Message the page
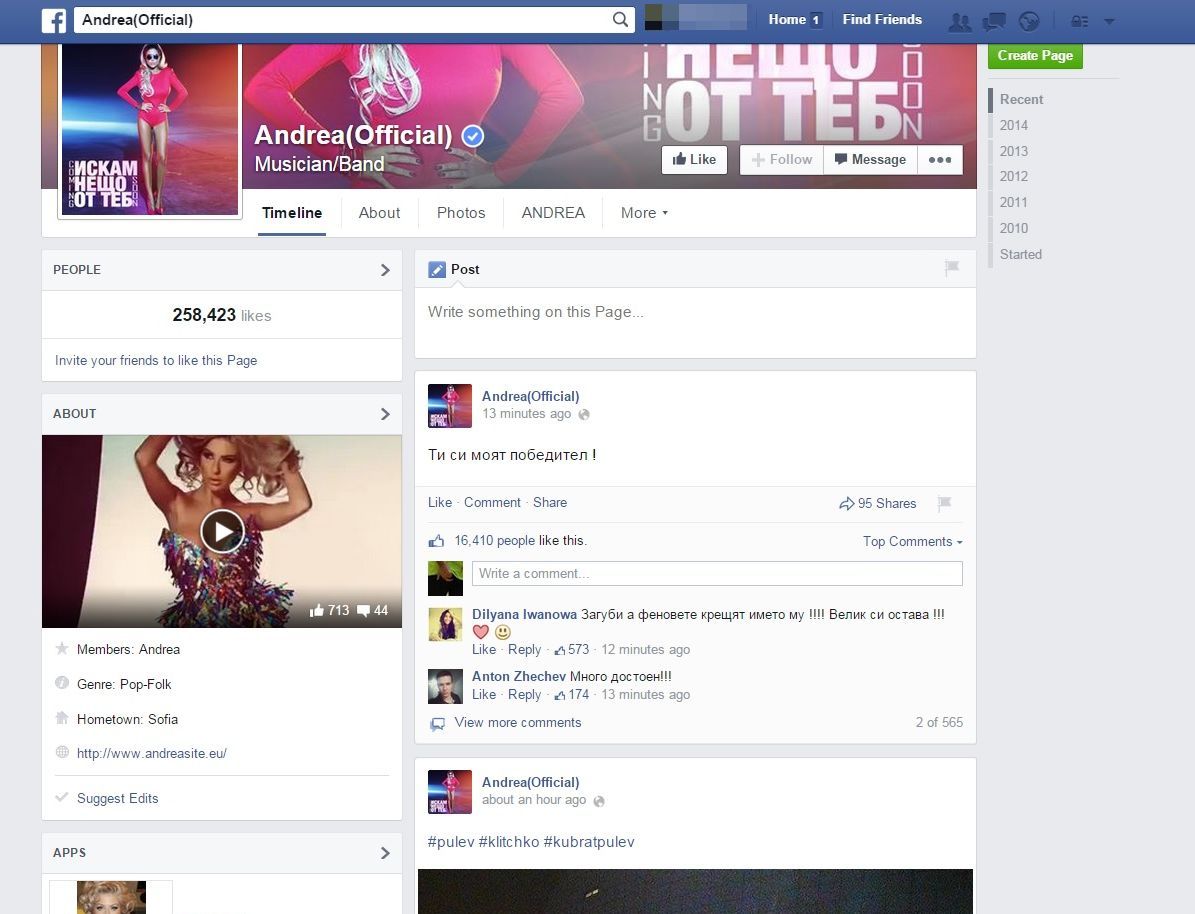 870,159
